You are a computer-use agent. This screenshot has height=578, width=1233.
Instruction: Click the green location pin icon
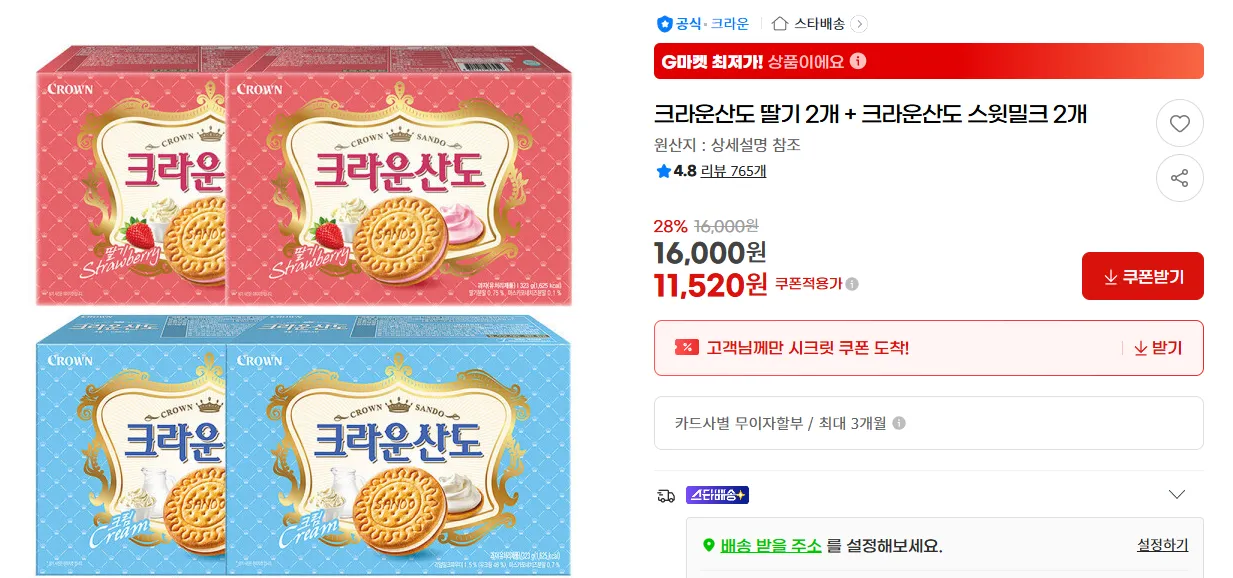[x=709, y=546]
